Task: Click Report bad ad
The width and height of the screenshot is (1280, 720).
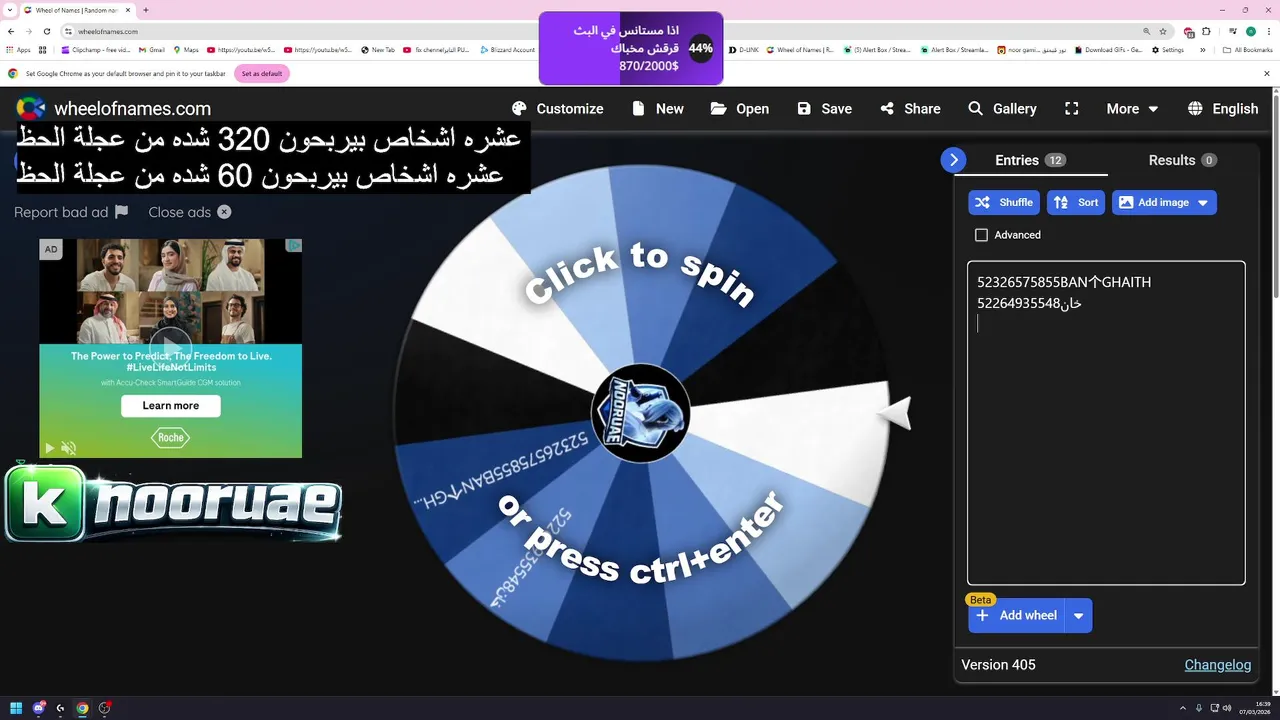Action: point(71,212)
